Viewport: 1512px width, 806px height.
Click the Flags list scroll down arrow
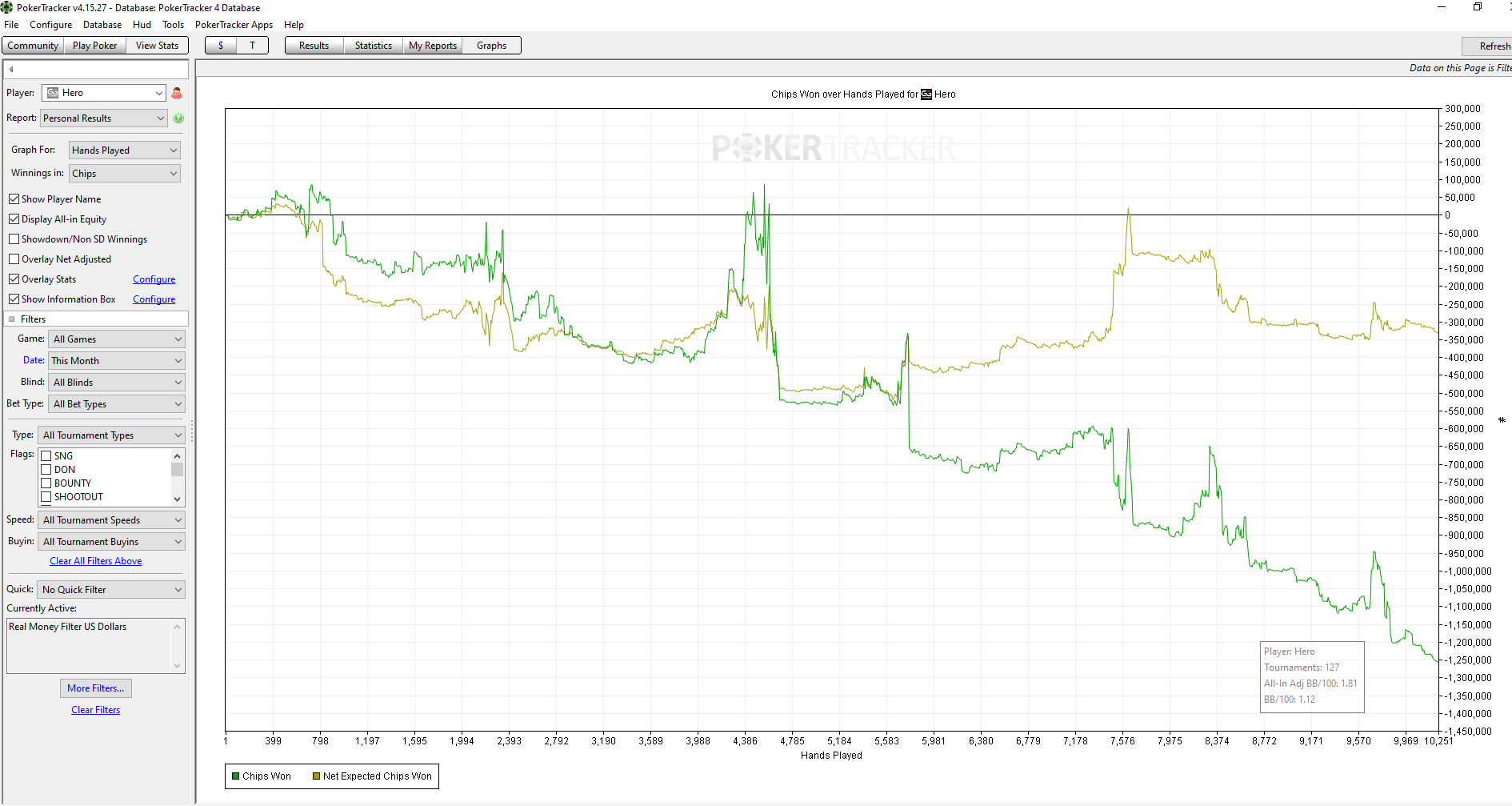[178, 499]
